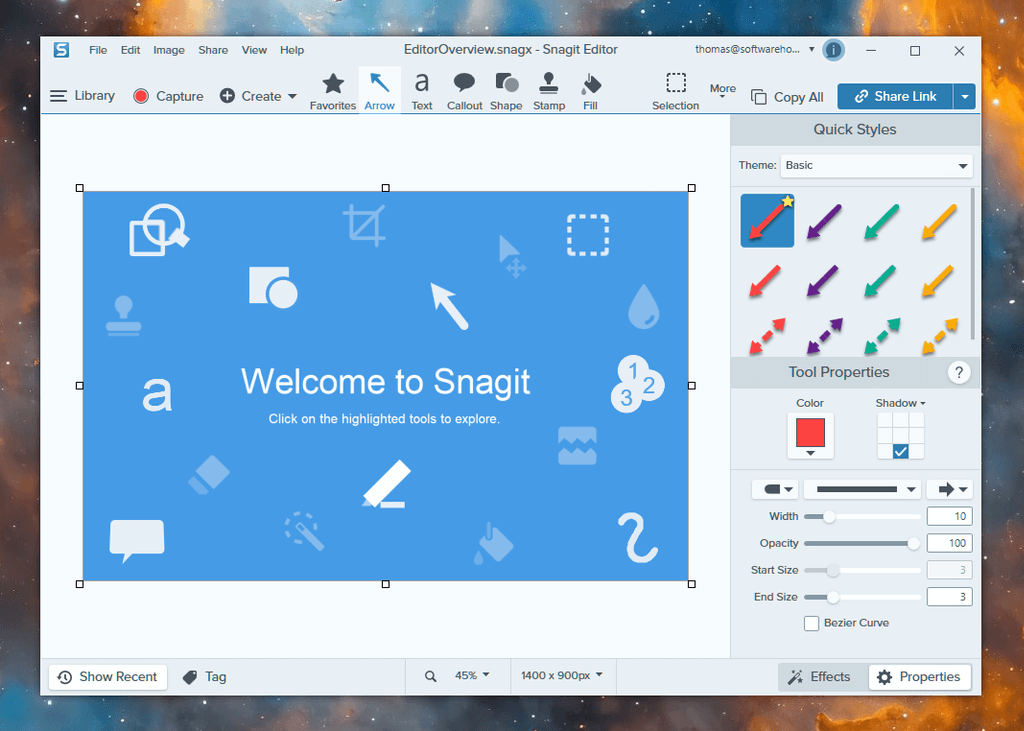The width and height of the screenshot is (1024, 731).
Task: Open the account email dropdown
Action: 811,49
